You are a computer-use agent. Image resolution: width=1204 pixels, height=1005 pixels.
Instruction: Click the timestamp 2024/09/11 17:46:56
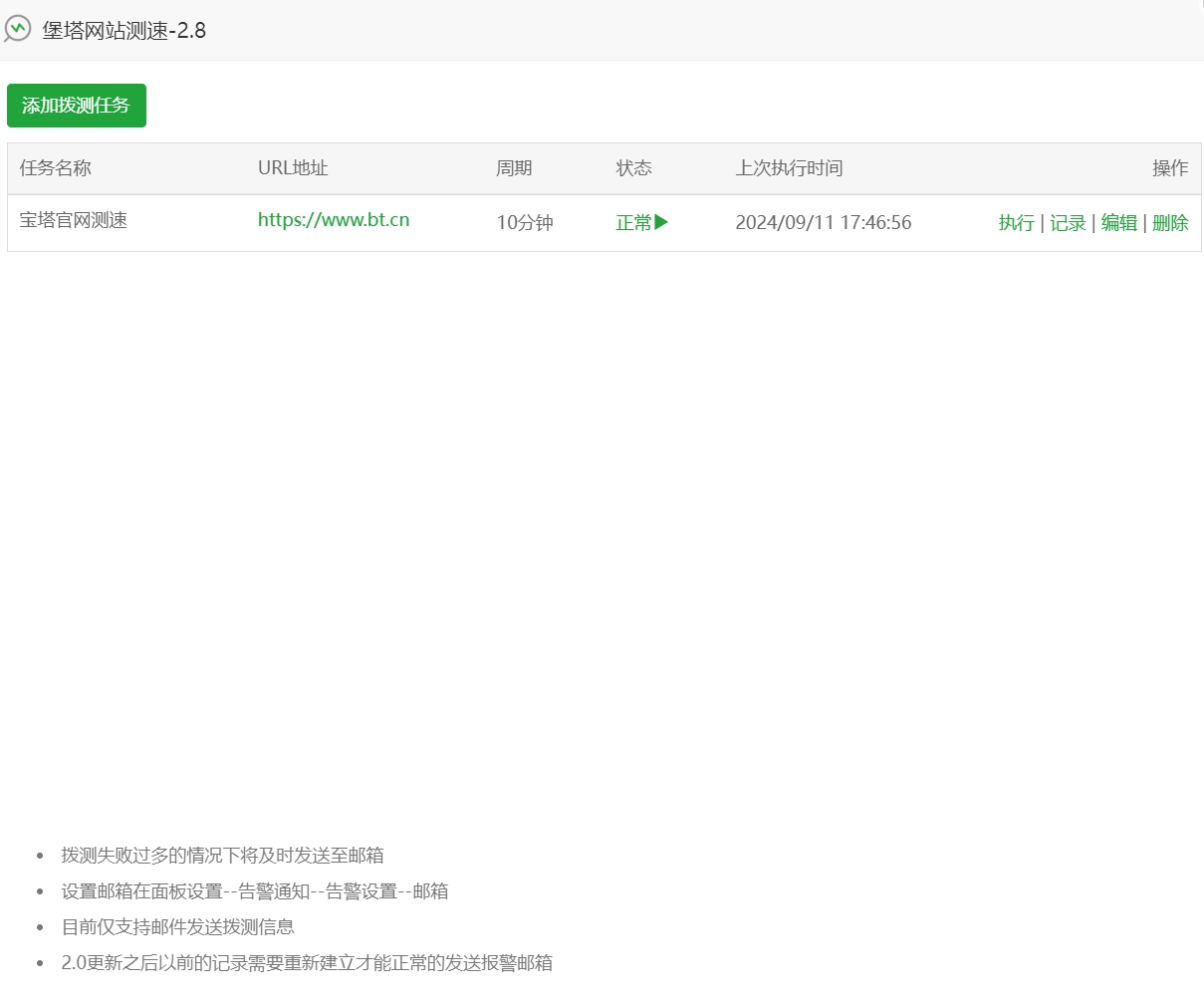click(824, 222)
